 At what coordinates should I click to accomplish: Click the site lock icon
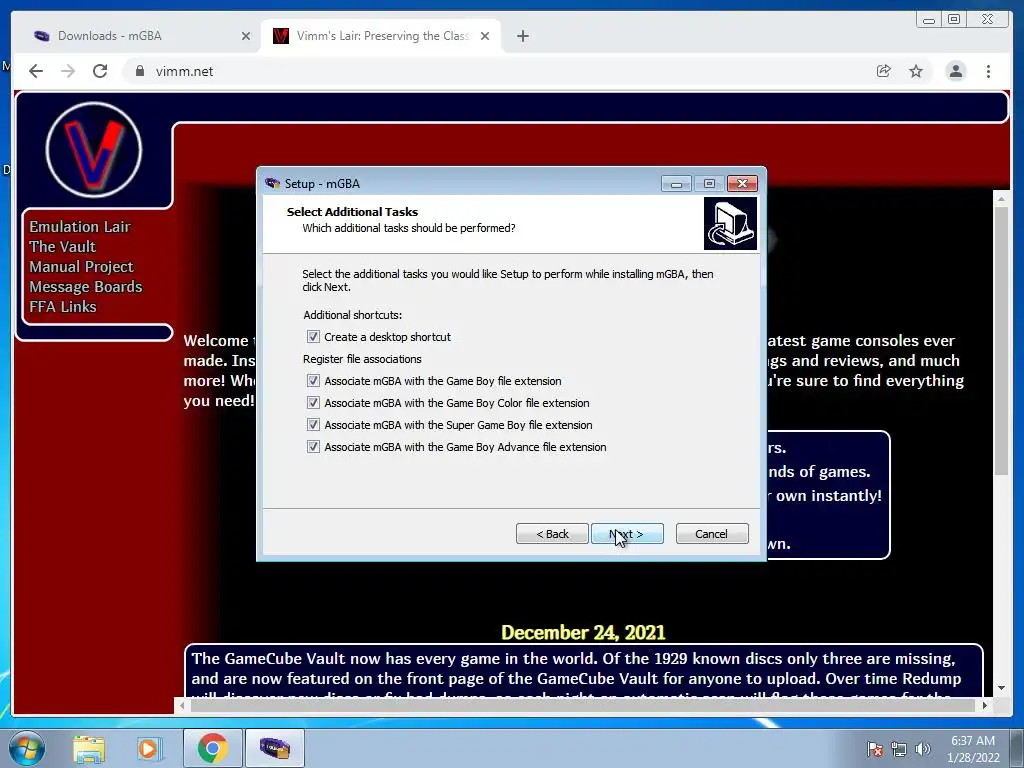[139, 71]
